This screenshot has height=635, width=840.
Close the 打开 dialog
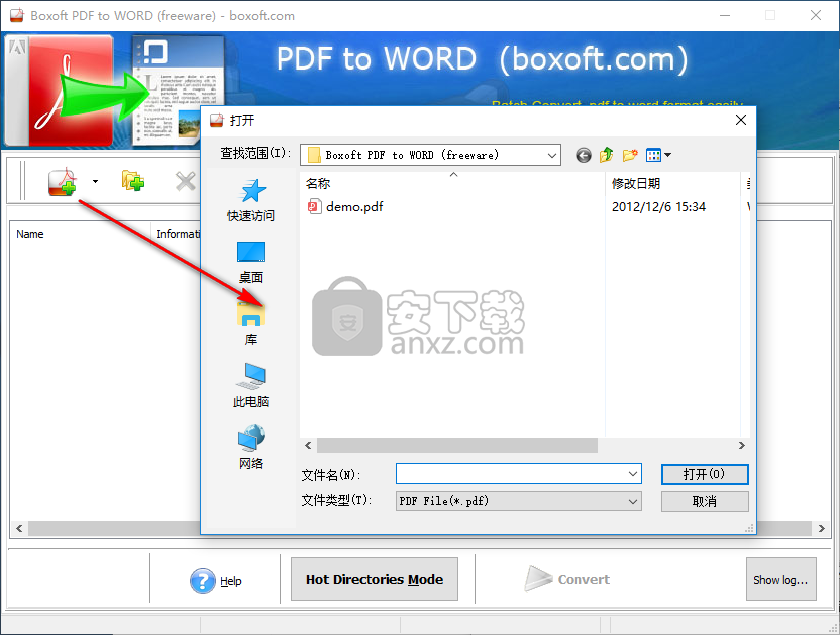(741, 120)
